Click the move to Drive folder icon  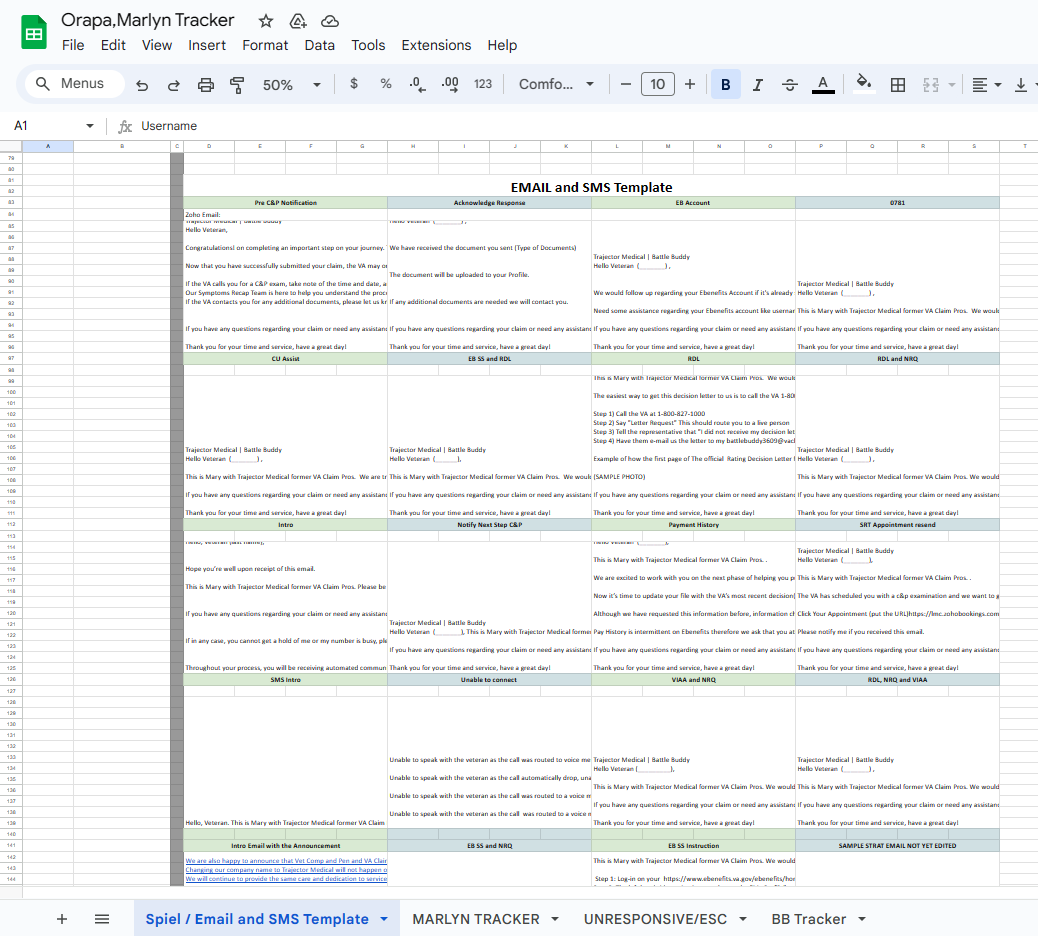(x=298, y=21)
